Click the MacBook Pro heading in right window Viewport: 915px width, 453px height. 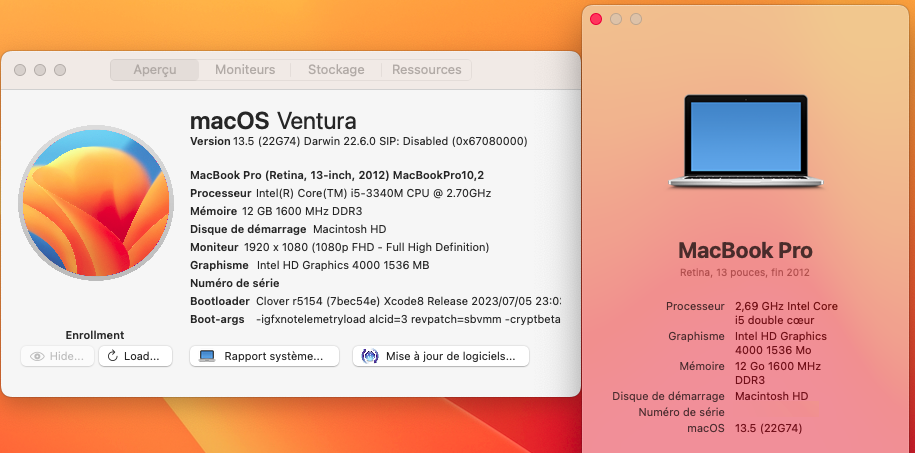coord(745,250)
